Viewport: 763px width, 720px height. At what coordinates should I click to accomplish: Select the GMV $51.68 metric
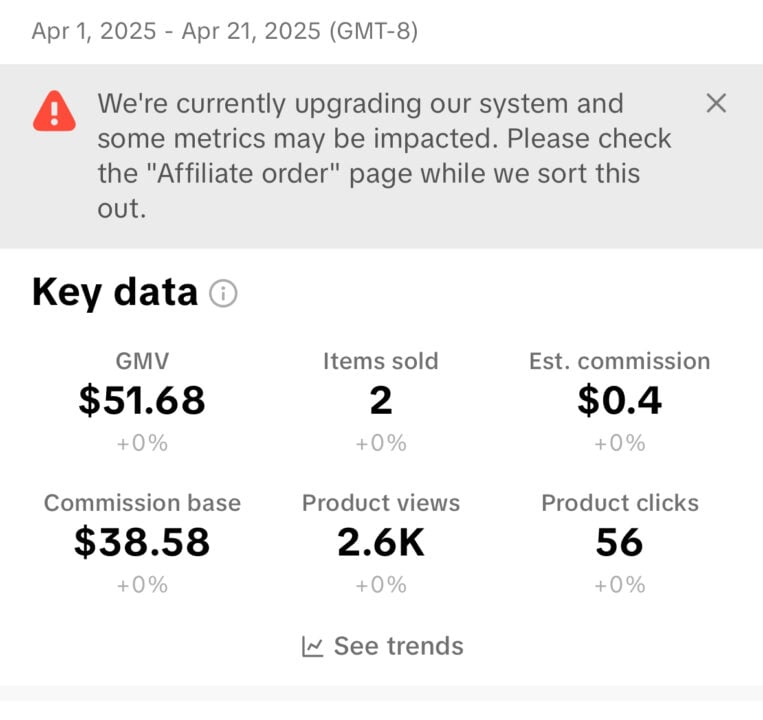[x=142, y=402]
